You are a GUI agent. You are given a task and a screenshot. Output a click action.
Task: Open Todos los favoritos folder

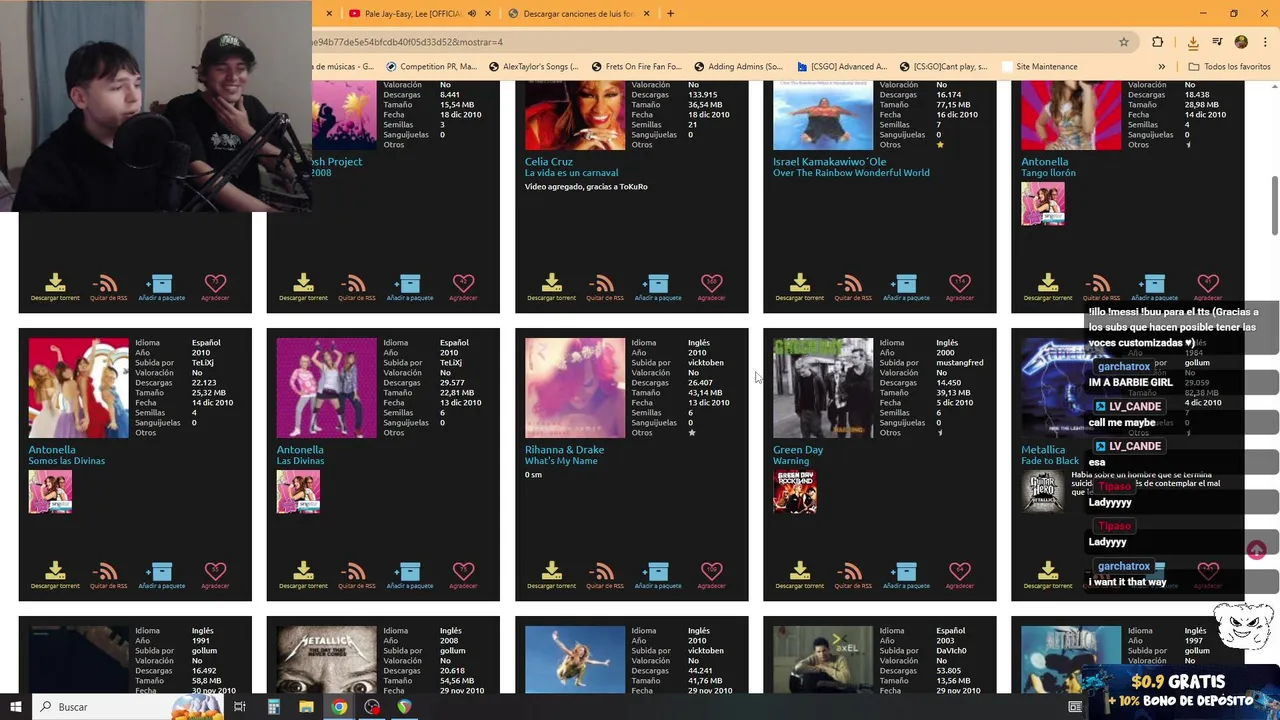click(x=1229, y=67)
